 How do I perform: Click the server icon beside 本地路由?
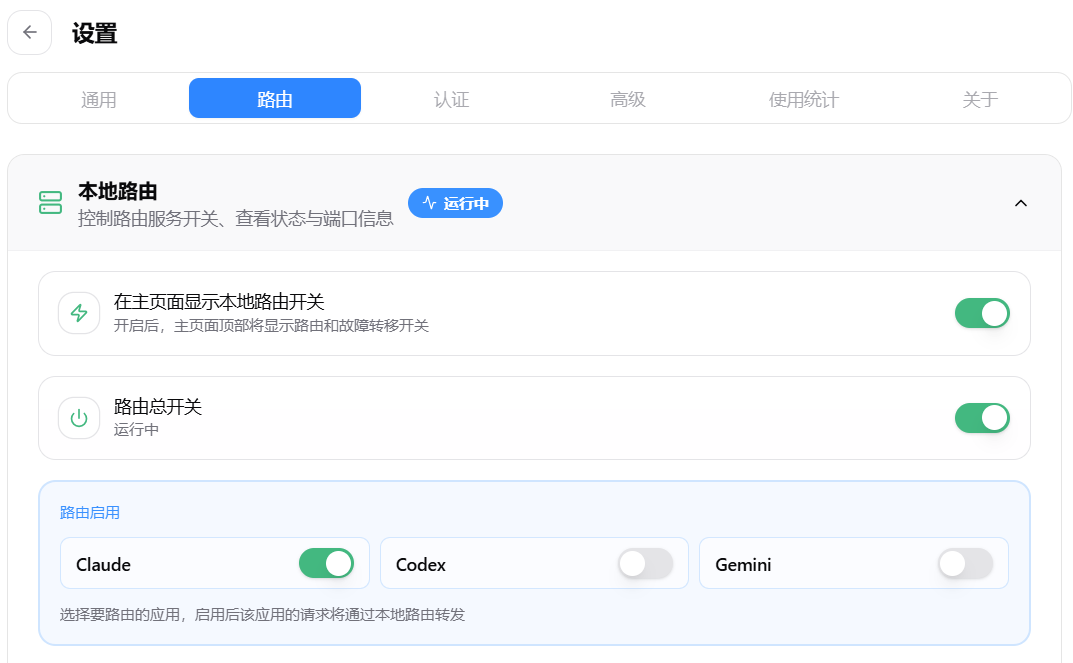tap(51, 203)
